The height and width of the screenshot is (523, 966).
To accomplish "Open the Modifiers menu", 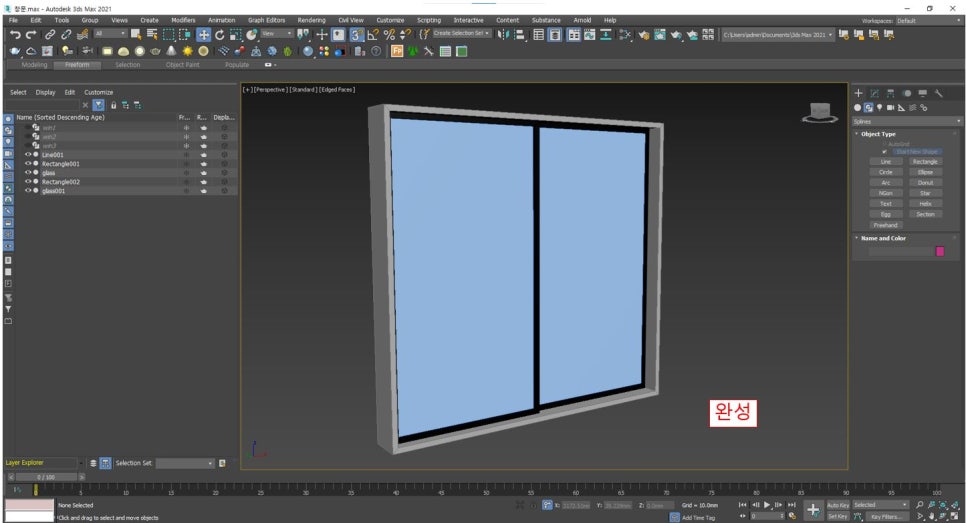I will point(183,20).
